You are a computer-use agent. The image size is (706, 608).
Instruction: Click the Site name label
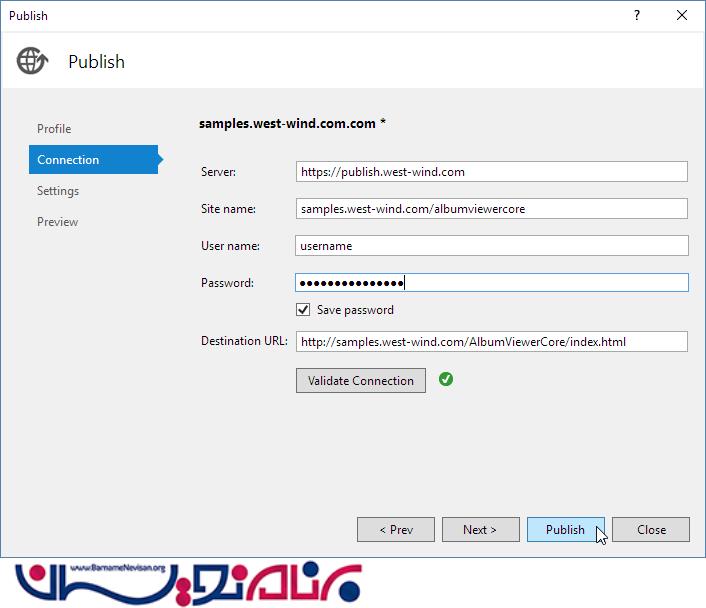tap(228, 209)
